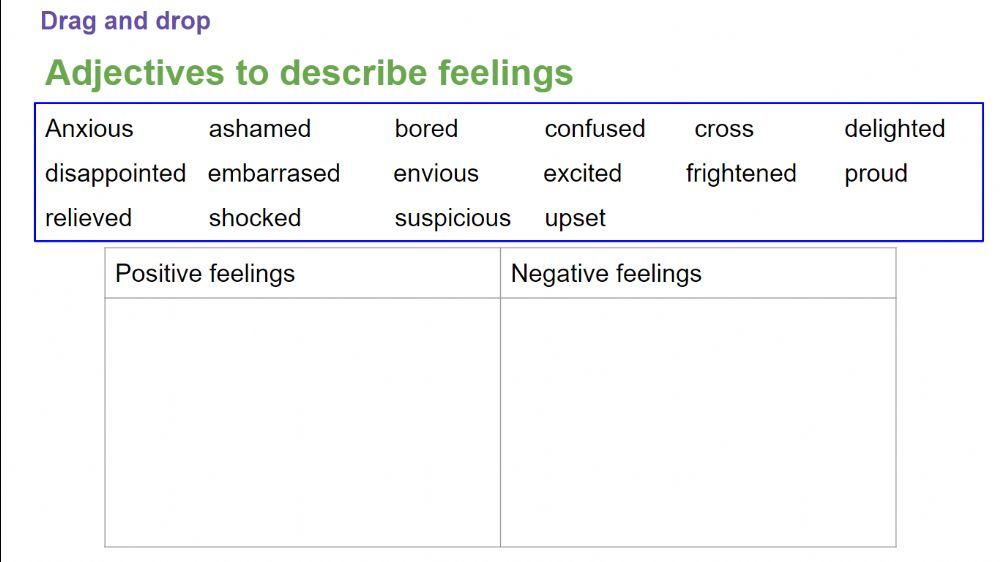1000x562 pixels.
Task: Click the word 'Anxious'
Action: (89, 129)
